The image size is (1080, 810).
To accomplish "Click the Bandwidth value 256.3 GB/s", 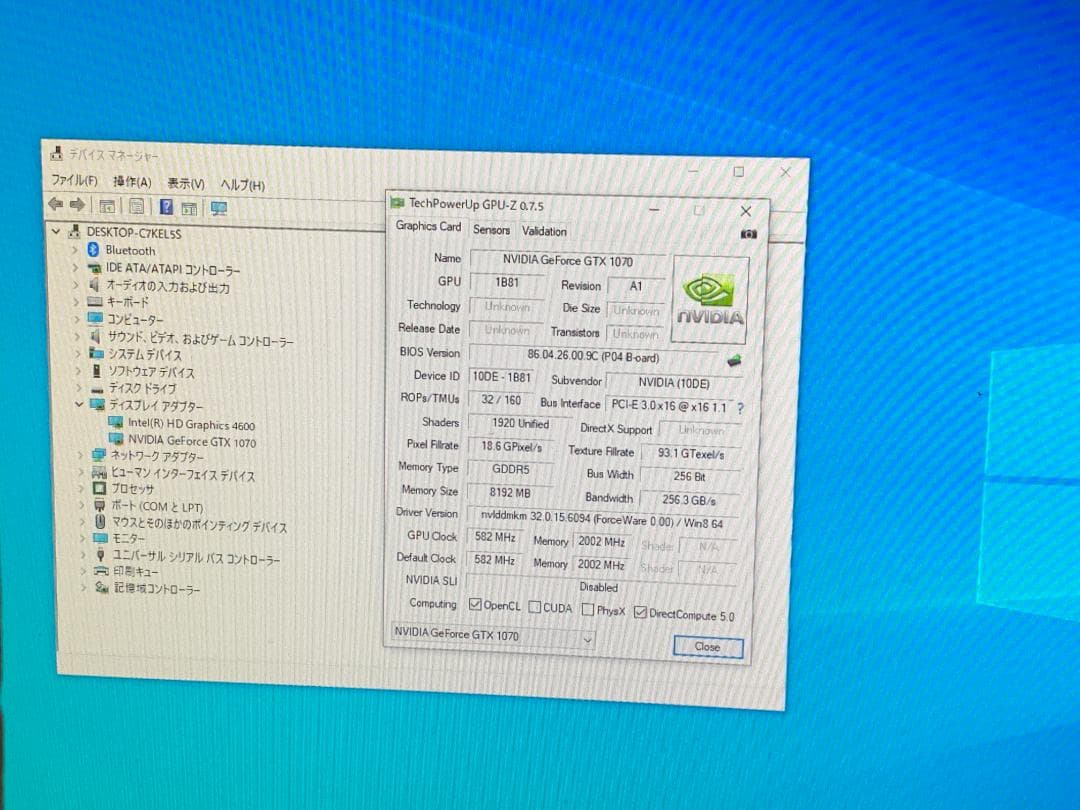I will click(689, 501).
